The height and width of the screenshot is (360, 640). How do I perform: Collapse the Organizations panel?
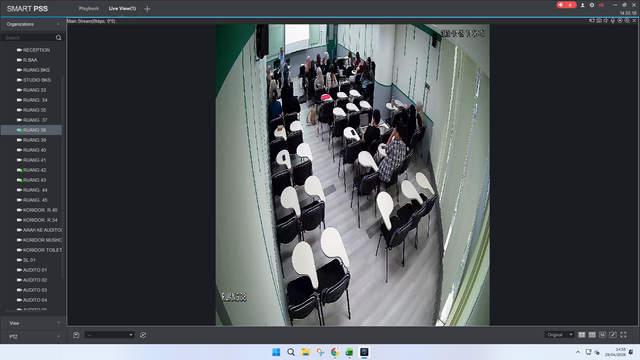pos(58,24)
